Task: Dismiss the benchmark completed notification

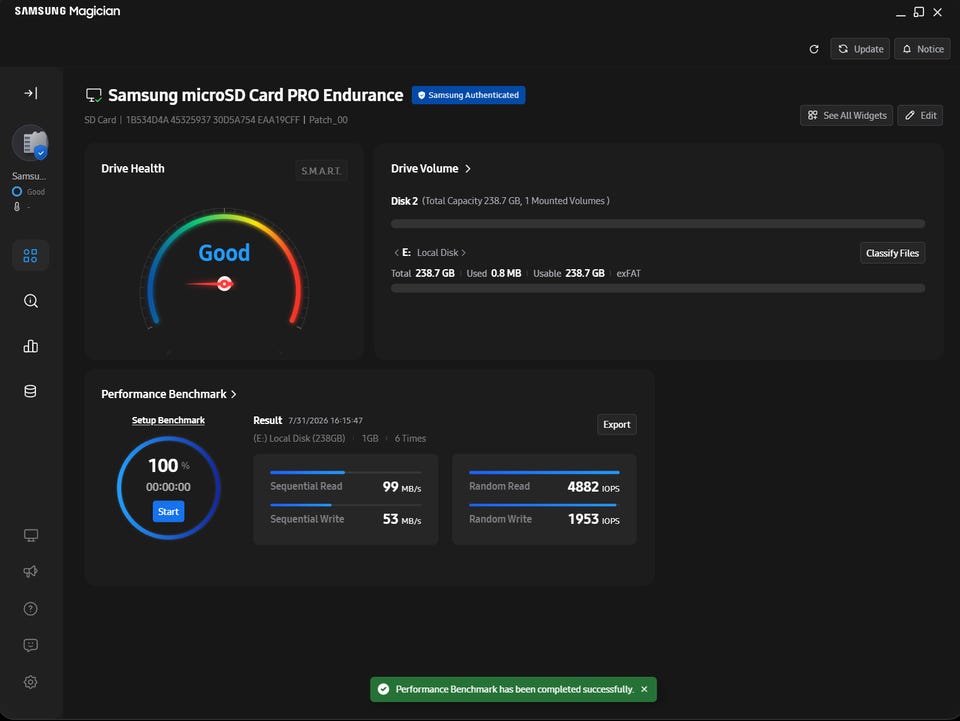Action: click(x=644, y=689)
